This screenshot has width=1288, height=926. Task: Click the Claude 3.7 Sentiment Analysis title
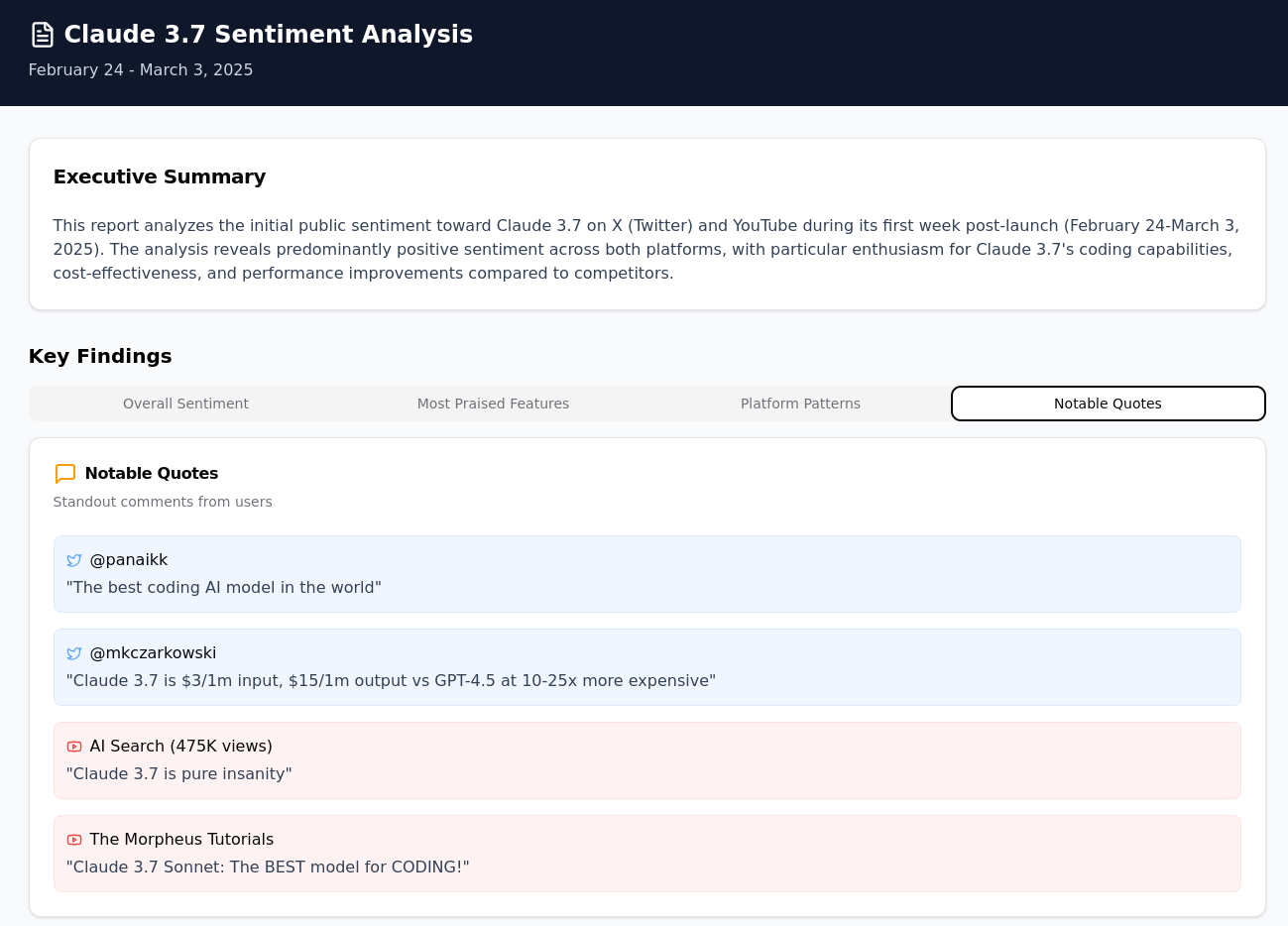269,35
